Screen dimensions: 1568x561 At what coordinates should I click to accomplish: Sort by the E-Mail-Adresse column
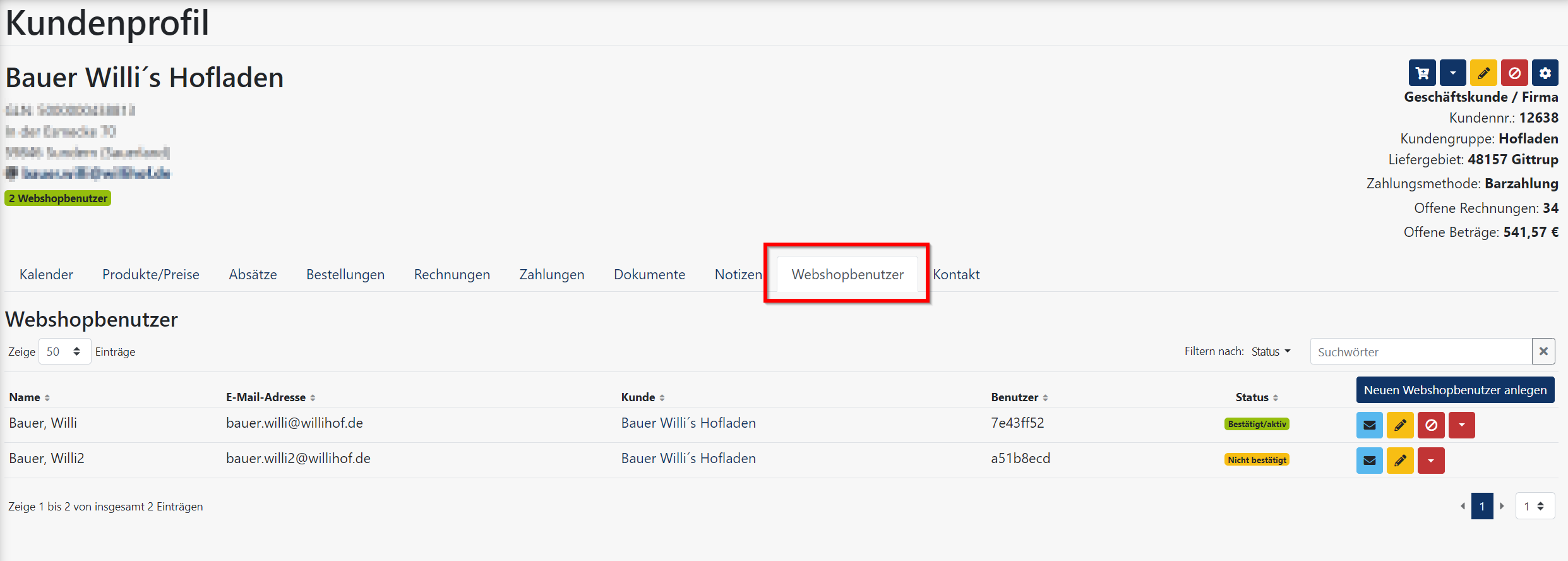(270, 397)
